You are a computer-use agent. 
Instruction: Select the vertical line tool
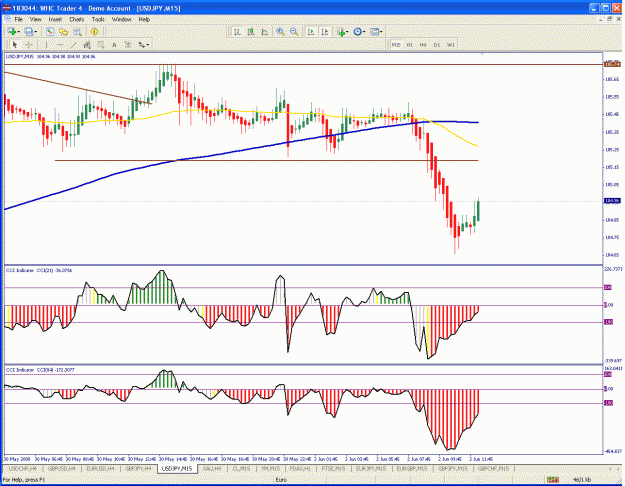click(46, 45)
